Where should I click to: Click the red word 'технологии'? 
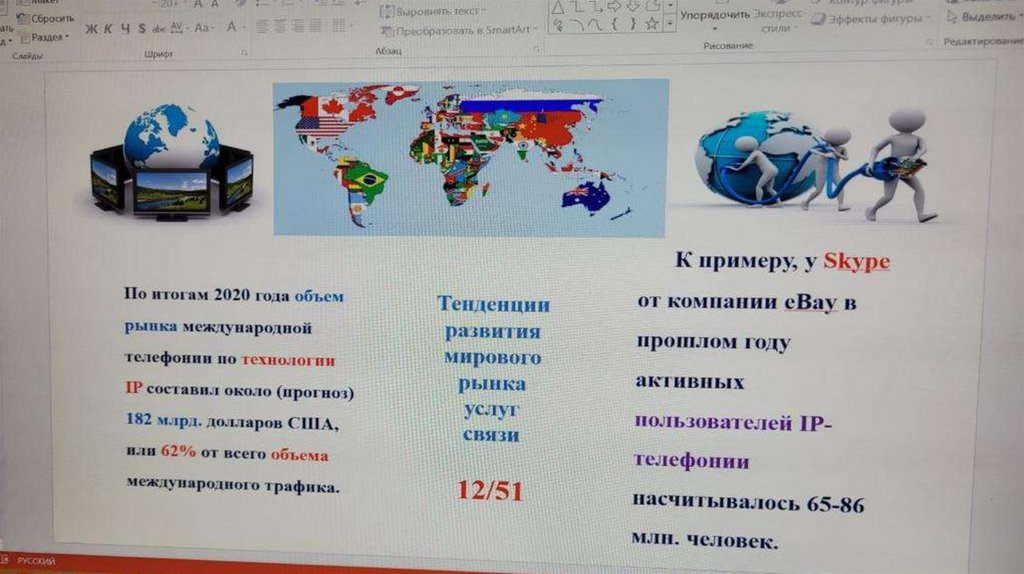(x=288, y=360)
